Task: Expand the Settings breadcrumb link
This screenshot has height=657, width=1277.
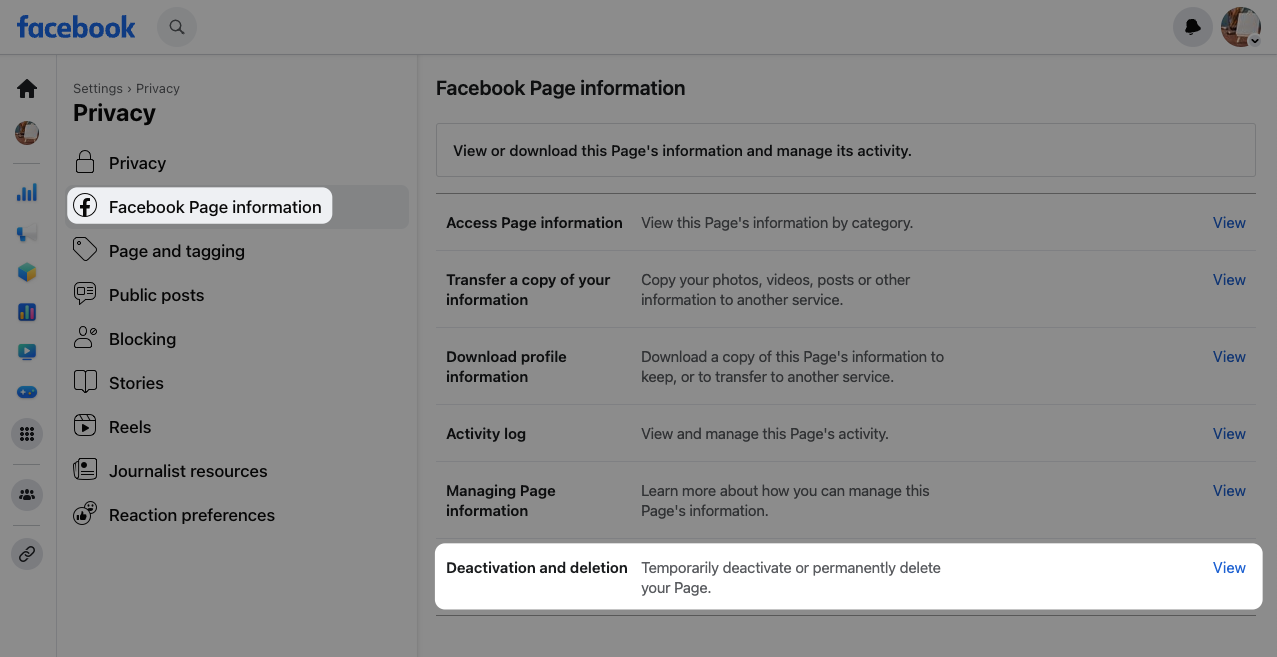Action: point(97,88)
